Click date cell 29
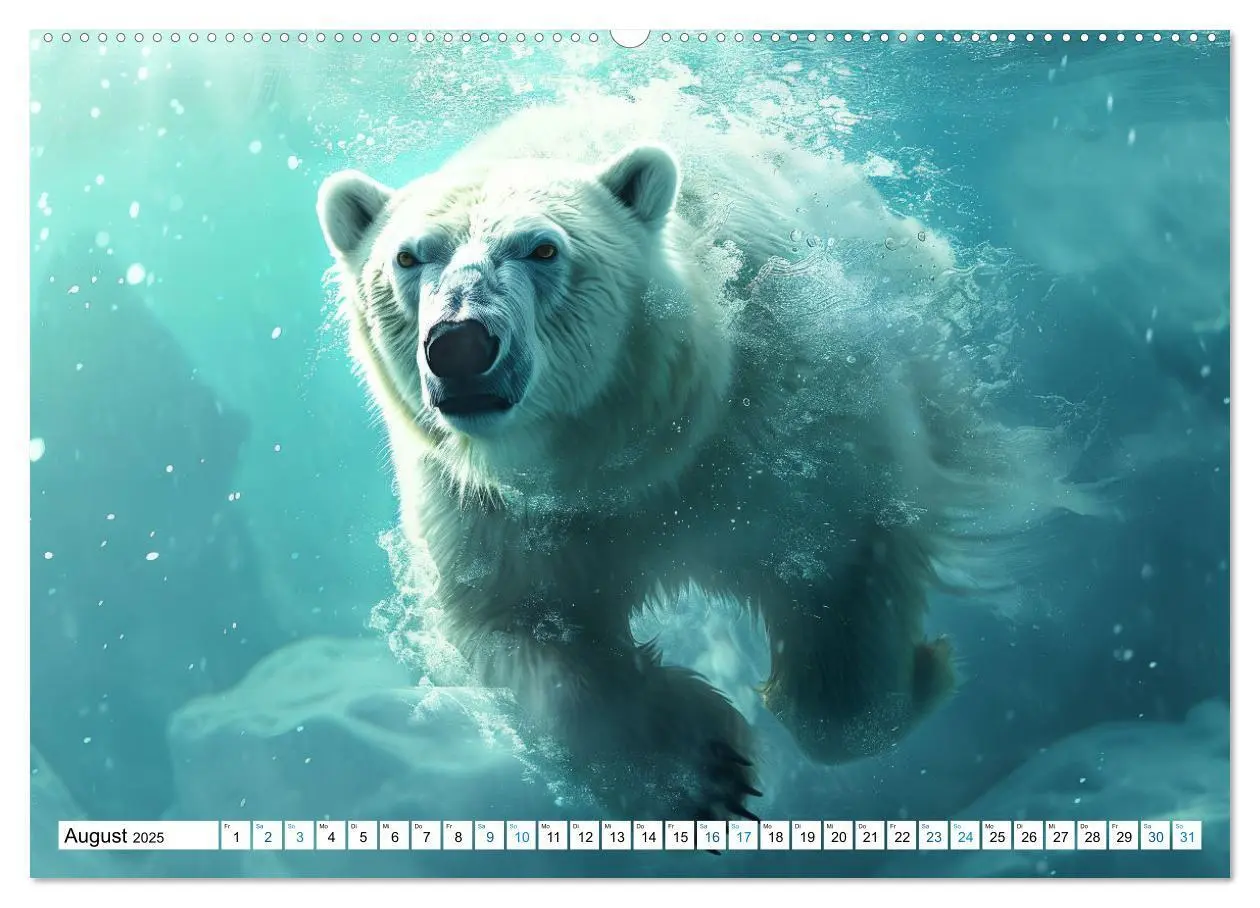Screen dimensions: 1260x908 pos(1124,836)
